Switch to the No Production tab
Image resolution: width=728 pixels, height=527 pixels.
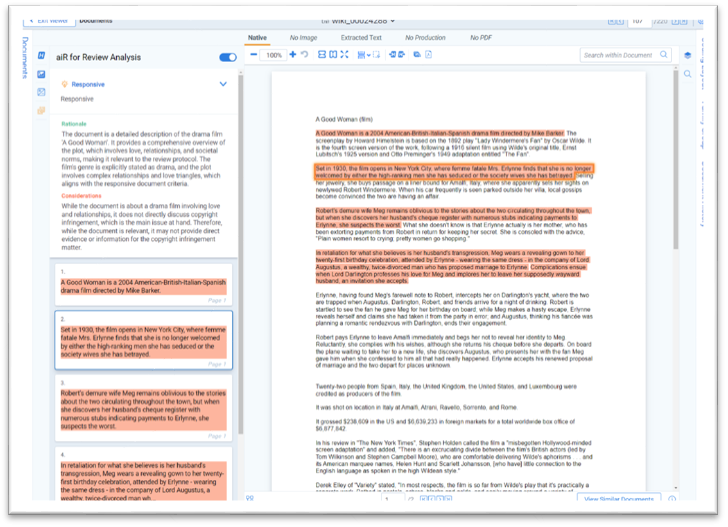(425, 38)
